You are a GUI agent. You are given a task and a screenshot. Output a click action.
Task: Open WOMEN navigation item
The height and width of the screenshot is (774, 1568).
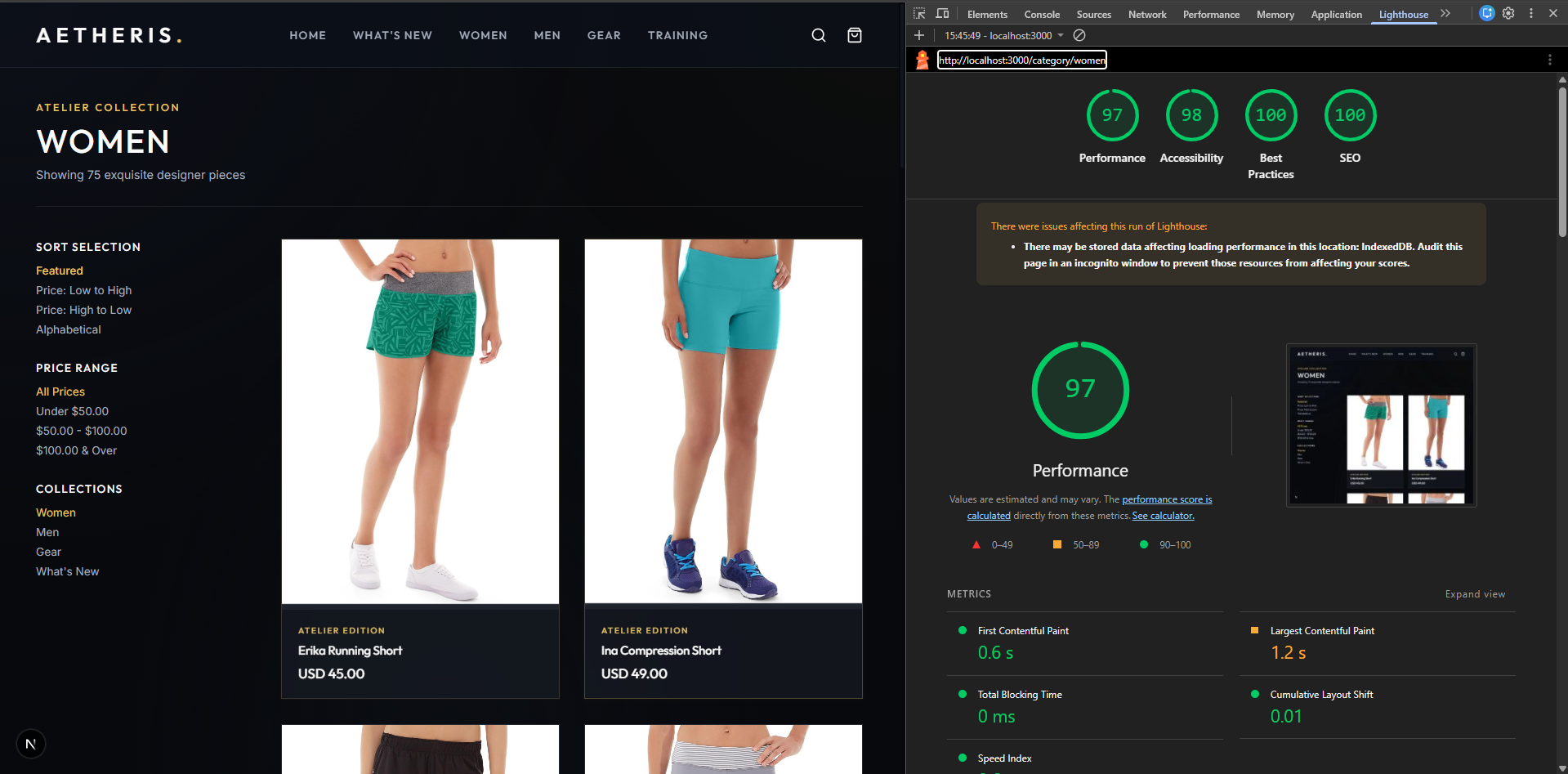click(483, 35)
